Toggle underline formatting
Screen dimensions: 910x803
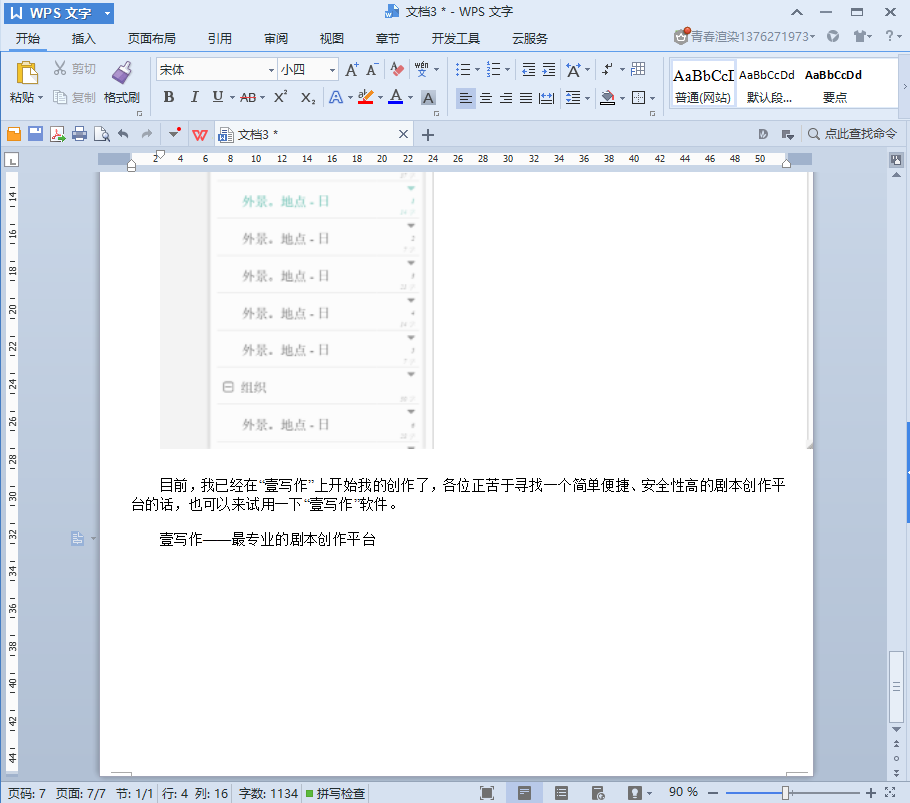(x=218, y=97)
